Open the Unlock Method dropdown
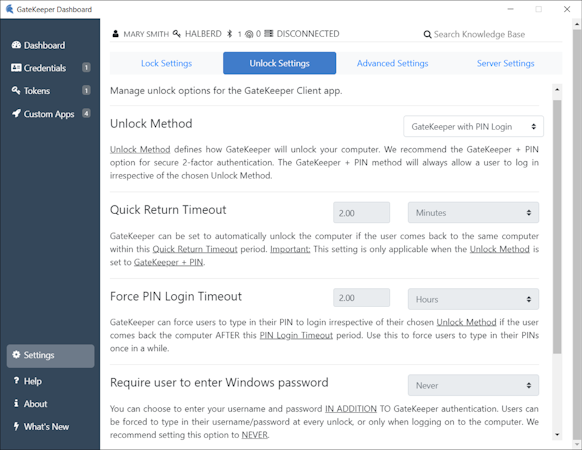Viewport: 582px width, 450px height. tap(473, 127)
